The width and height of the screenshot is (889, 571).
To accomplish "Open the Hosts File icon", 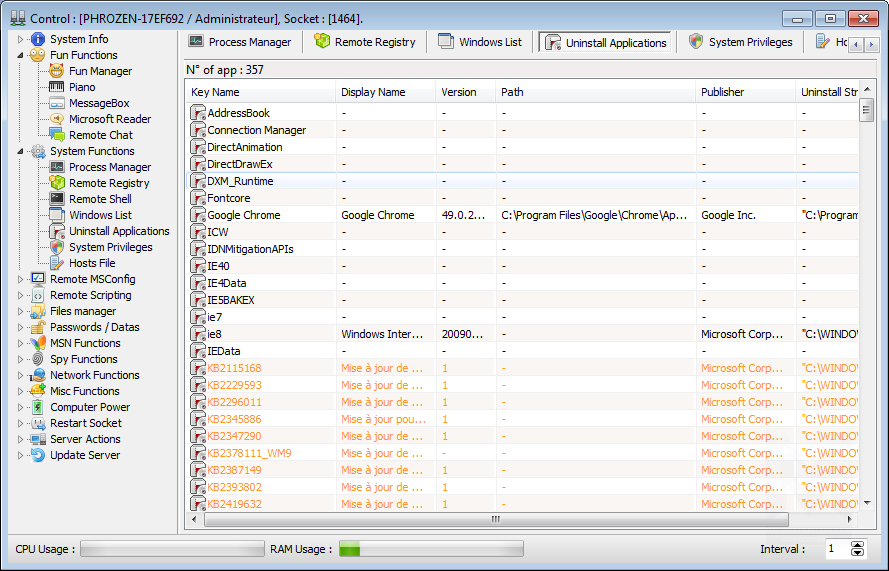I will (x=57, y=263).
